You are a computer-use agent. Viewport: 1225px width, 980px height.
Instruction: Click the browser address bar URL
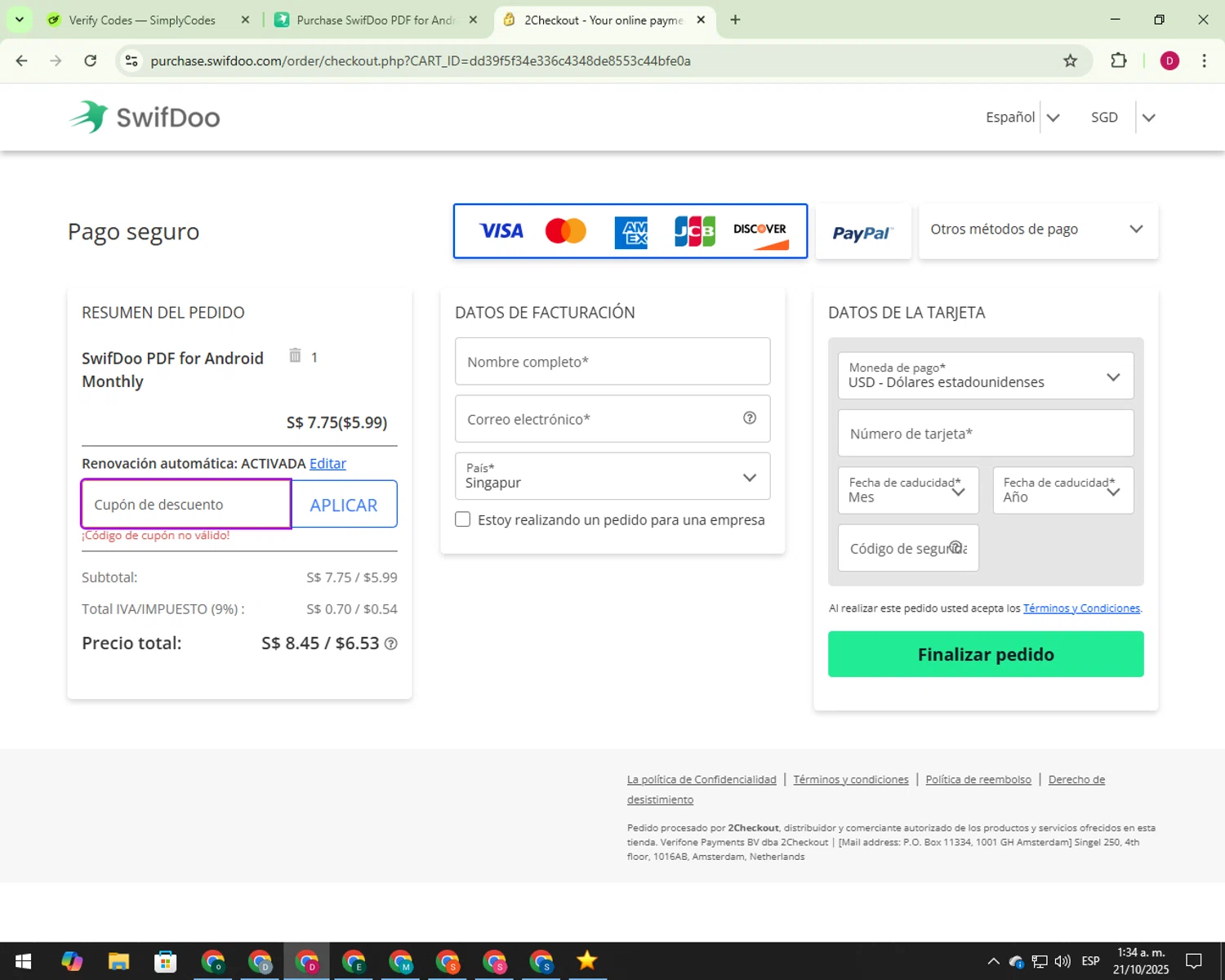[x=421, y=60]
